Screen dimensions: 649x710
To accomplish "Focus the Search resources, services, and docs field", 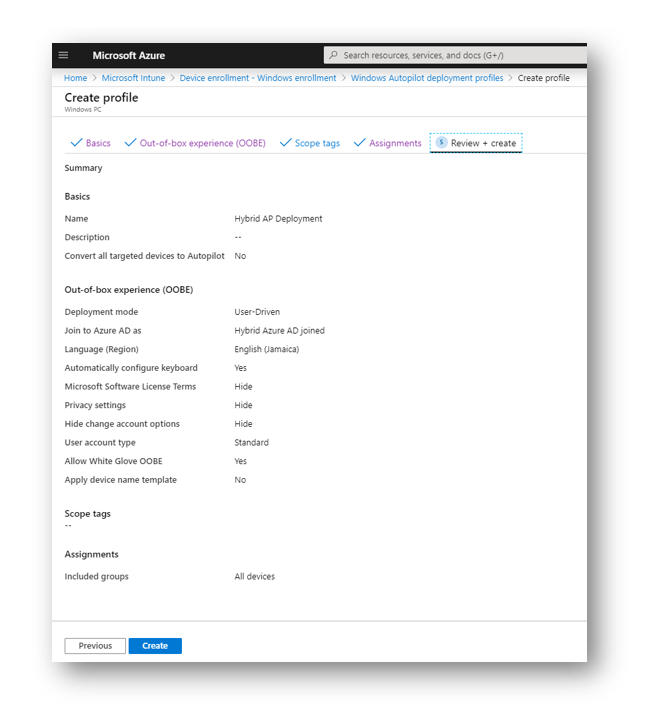I will click(455, 55).
